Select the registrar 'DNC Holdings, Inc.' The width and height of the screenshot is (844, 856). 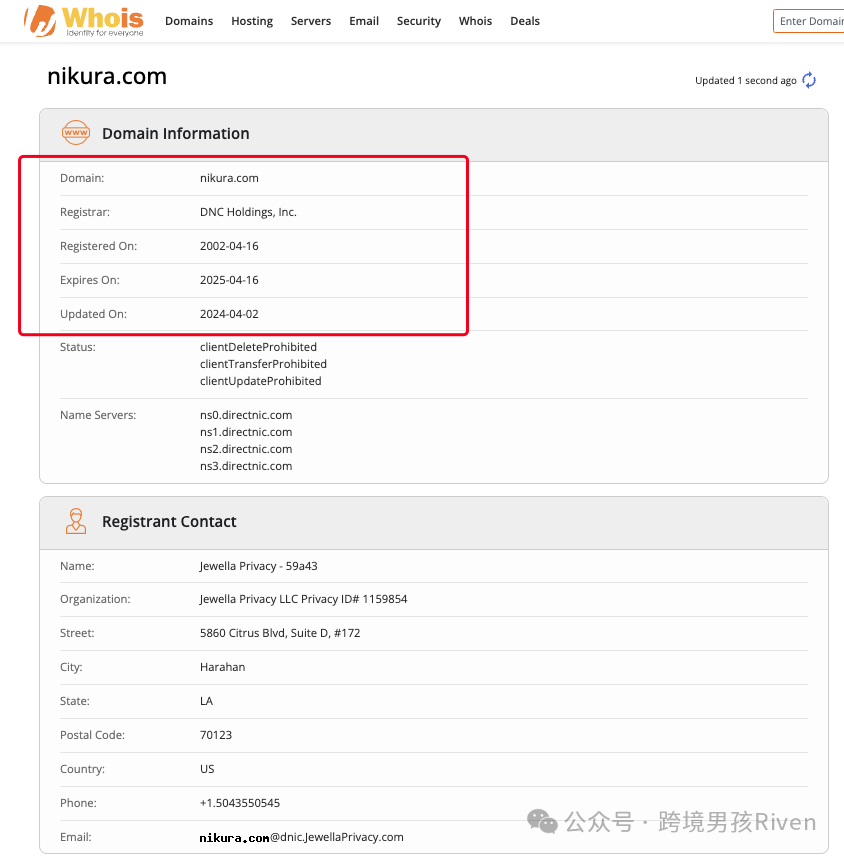tap(248, 212)
